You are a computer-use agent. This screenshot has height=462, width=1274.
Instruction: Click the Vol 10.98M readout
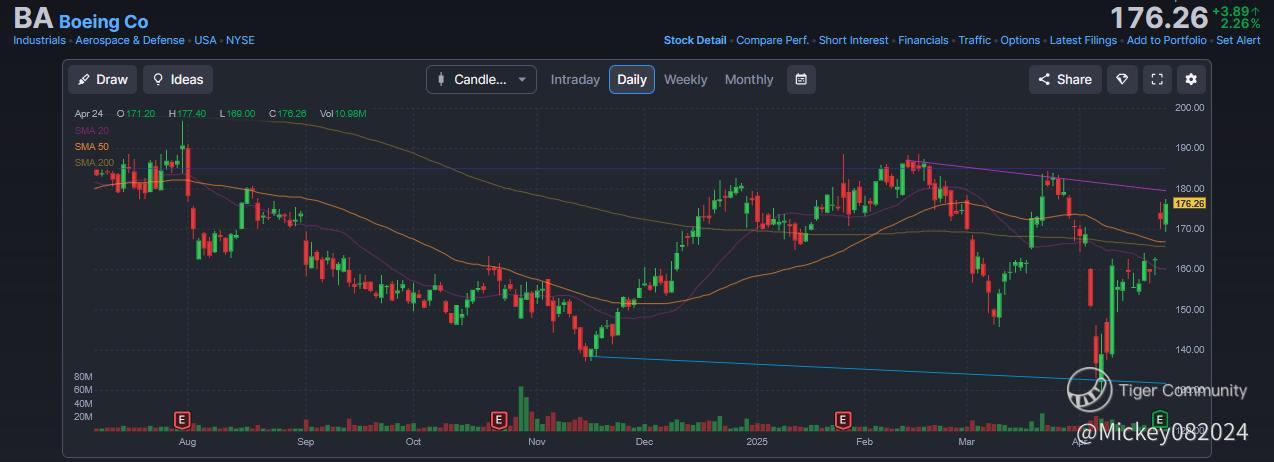343,114
